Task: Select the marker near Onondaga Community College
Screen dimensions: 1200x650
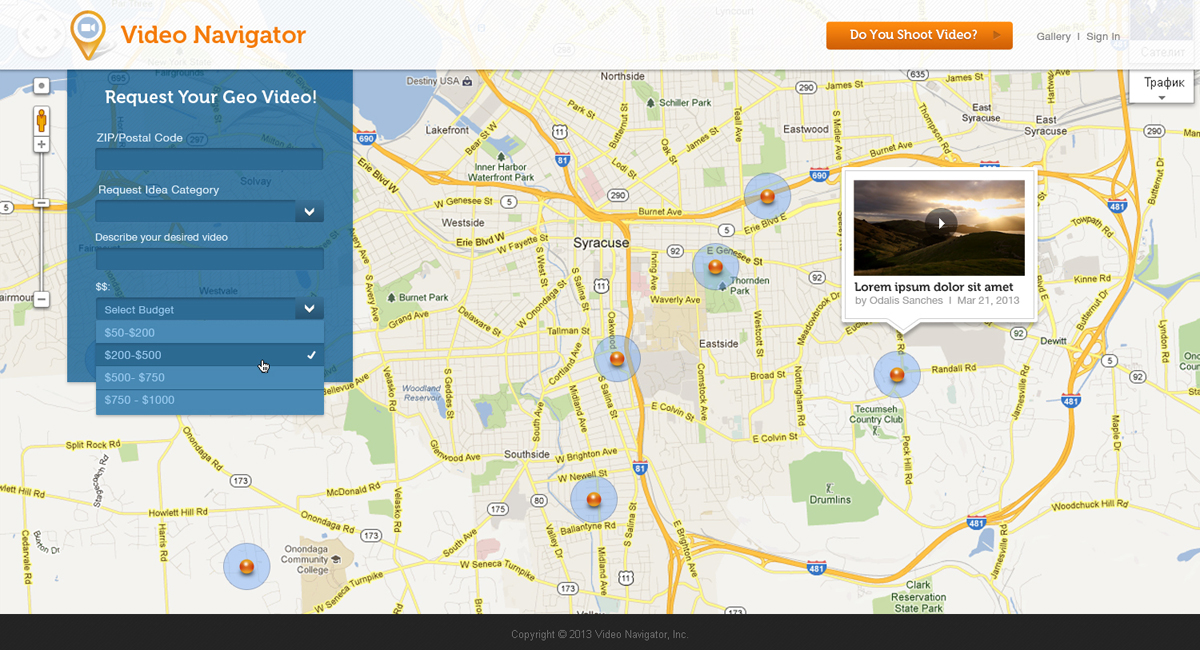Action: (247, 566)
